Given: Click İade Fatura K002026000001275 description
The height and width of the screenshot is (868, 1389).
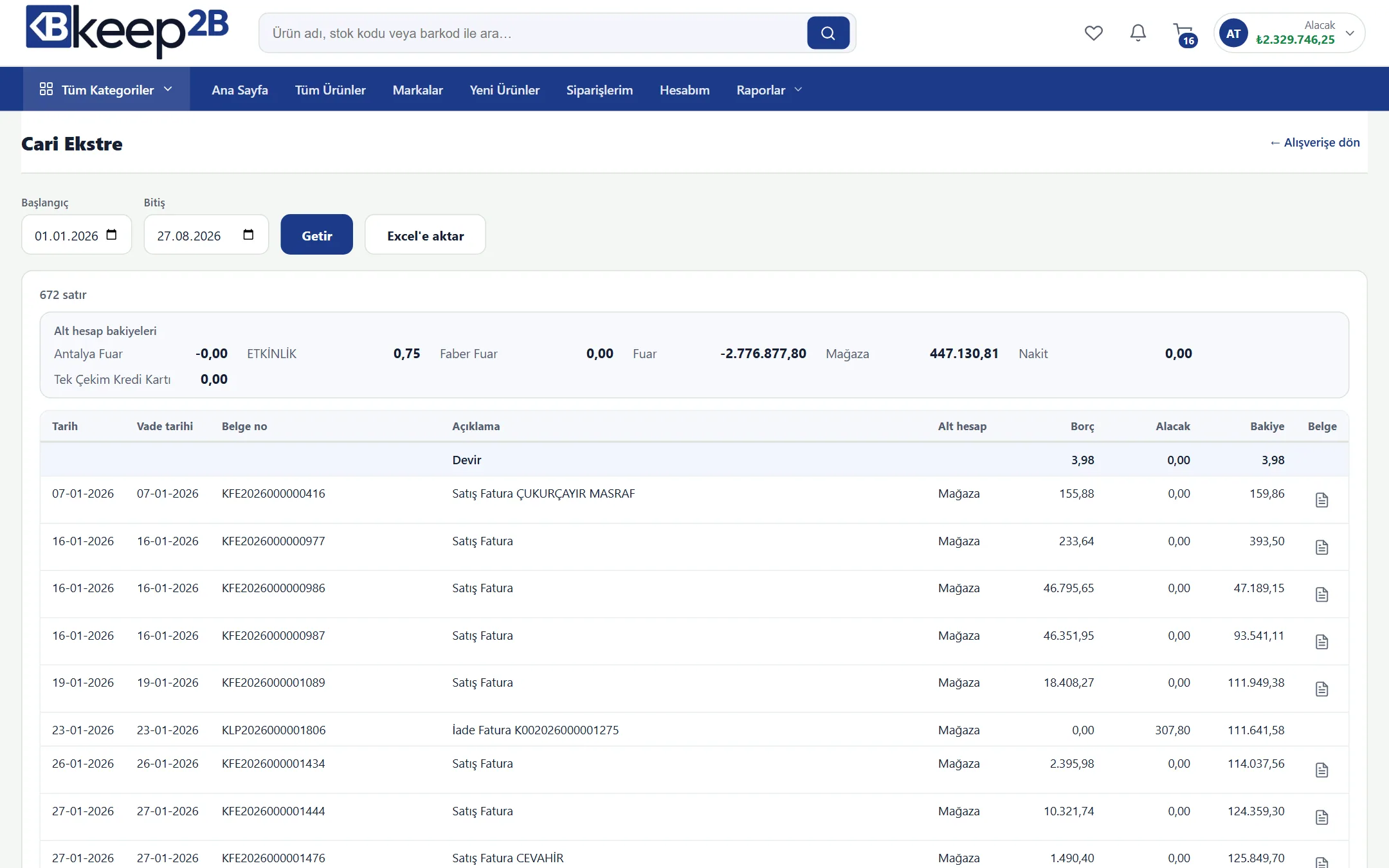Looking at the screenshot, I should click(x=535, y=730).
